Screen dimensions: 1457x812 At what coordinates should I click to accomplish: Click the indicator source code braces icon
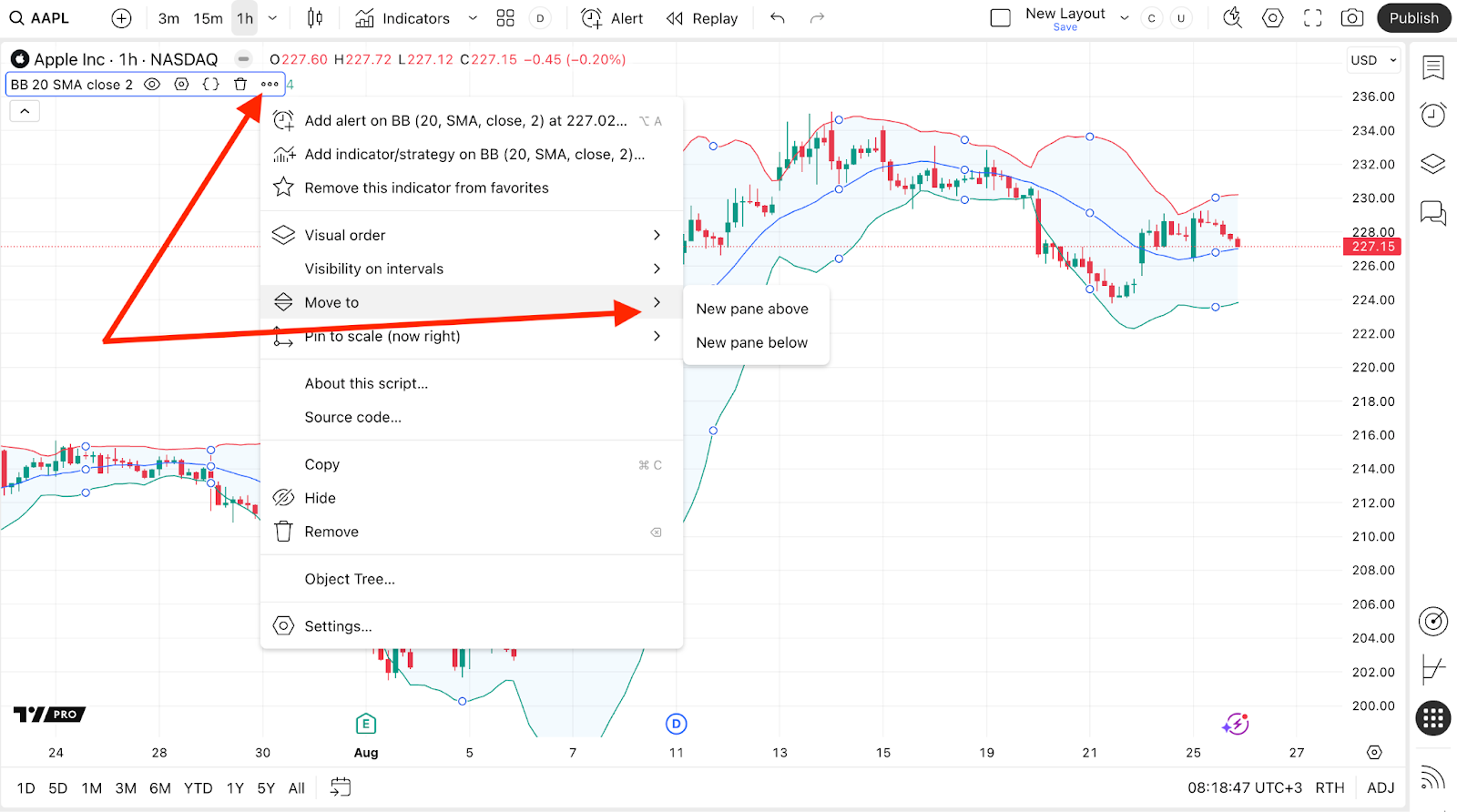click(x=211, y=85)
